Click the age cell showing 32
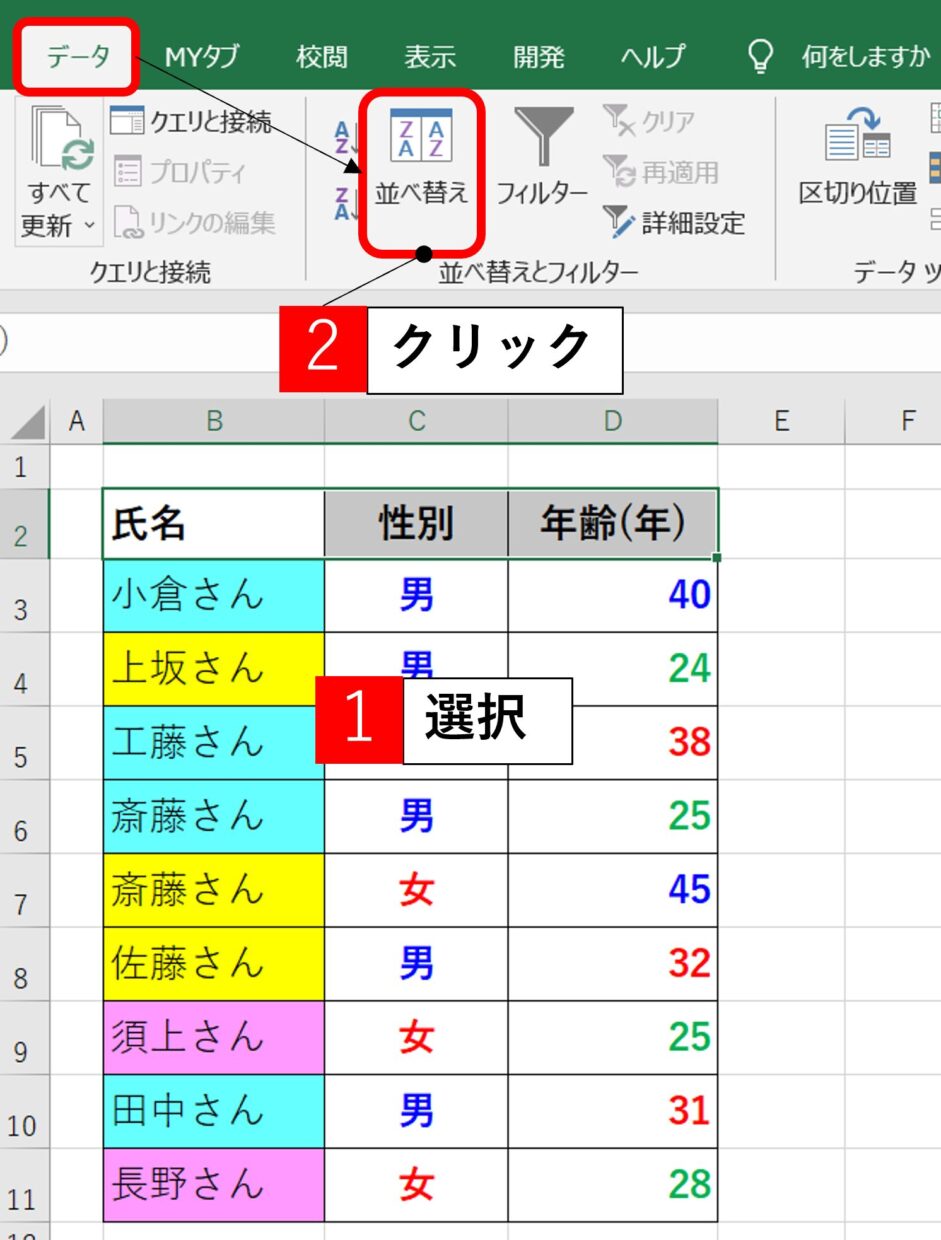Image resolution: width=941 pixels, height=1240 pixels. (613, 964)
